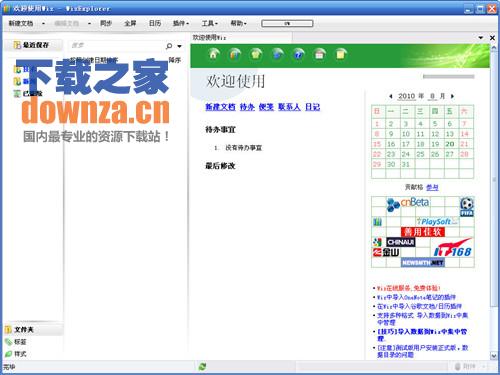
Task: Open the IT168 logo
Action: click(x=453, y=248)
